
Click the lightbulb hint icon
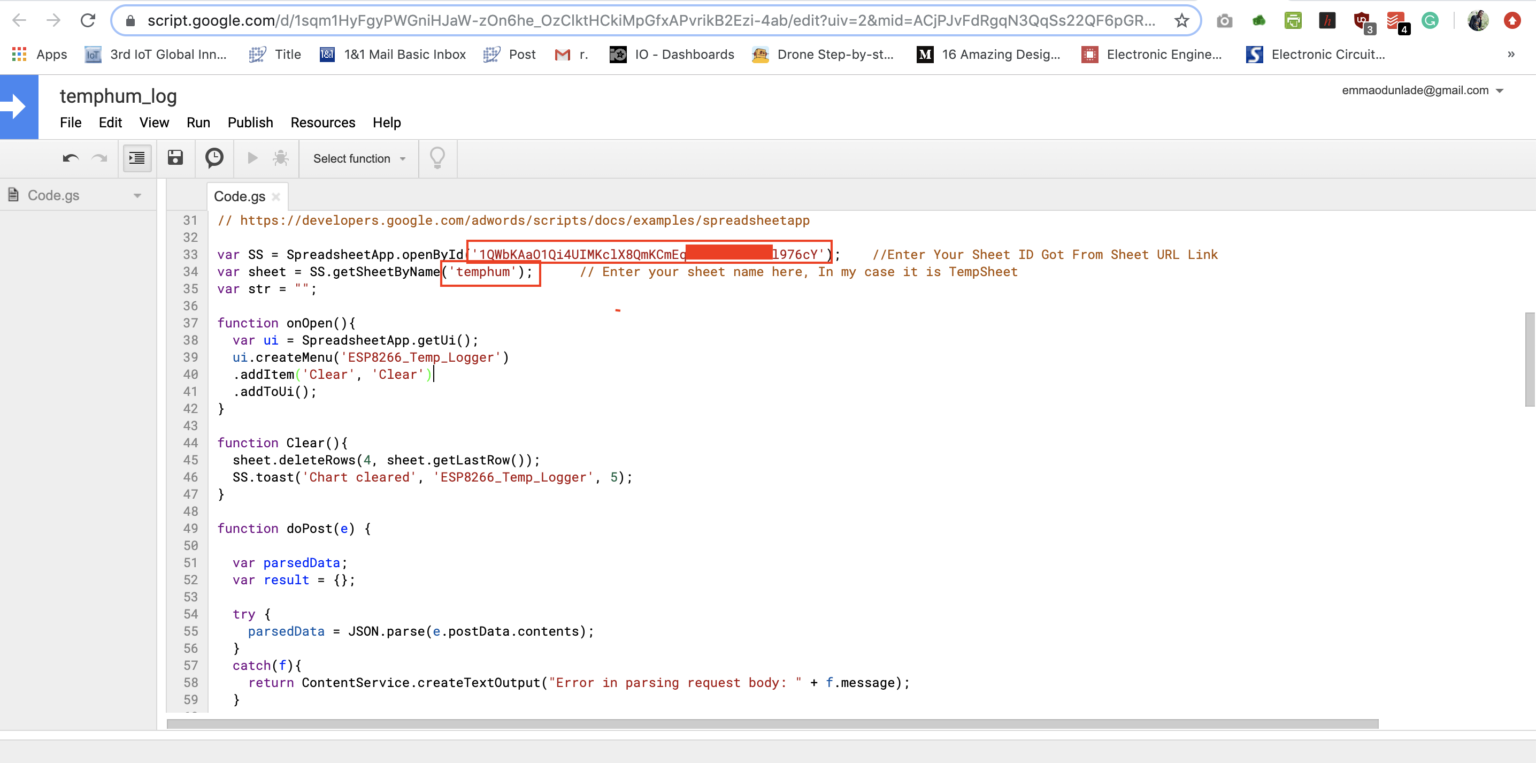click(x=437, y=158)
